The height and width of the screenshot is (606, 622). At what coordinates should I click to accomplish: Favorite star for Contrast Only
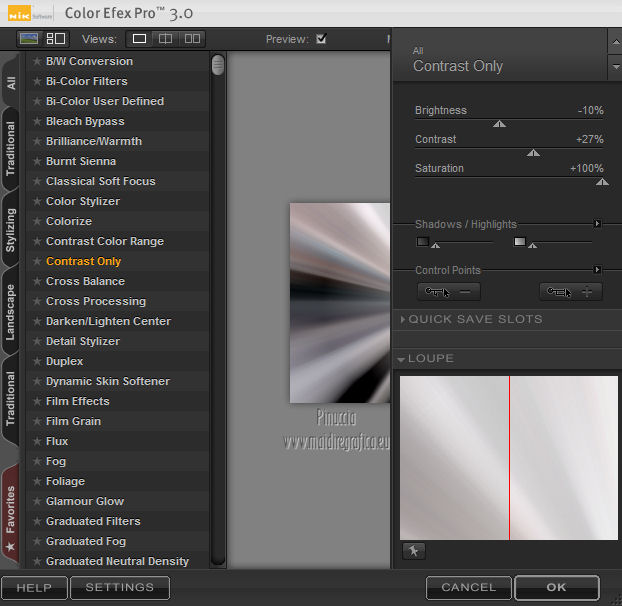[x=37, y=261]
